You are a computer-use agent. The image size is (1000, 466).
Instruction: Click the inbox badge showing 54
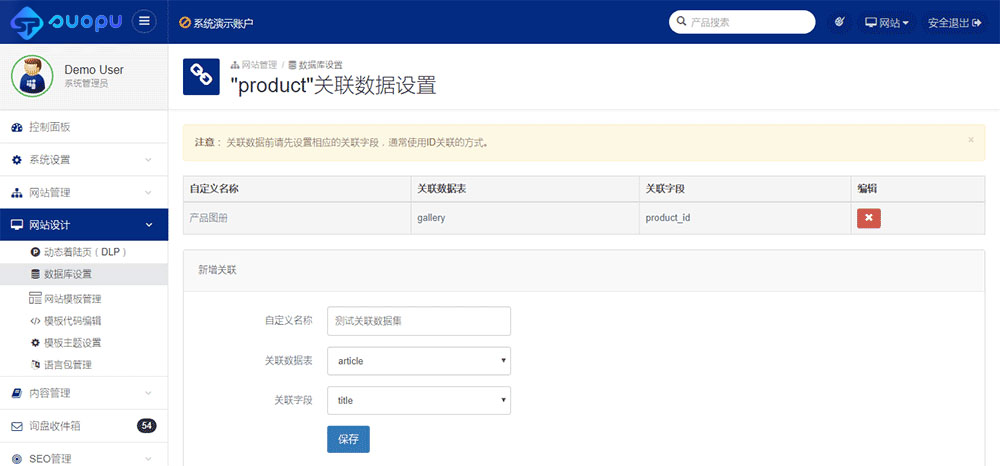tap(147, 426)
